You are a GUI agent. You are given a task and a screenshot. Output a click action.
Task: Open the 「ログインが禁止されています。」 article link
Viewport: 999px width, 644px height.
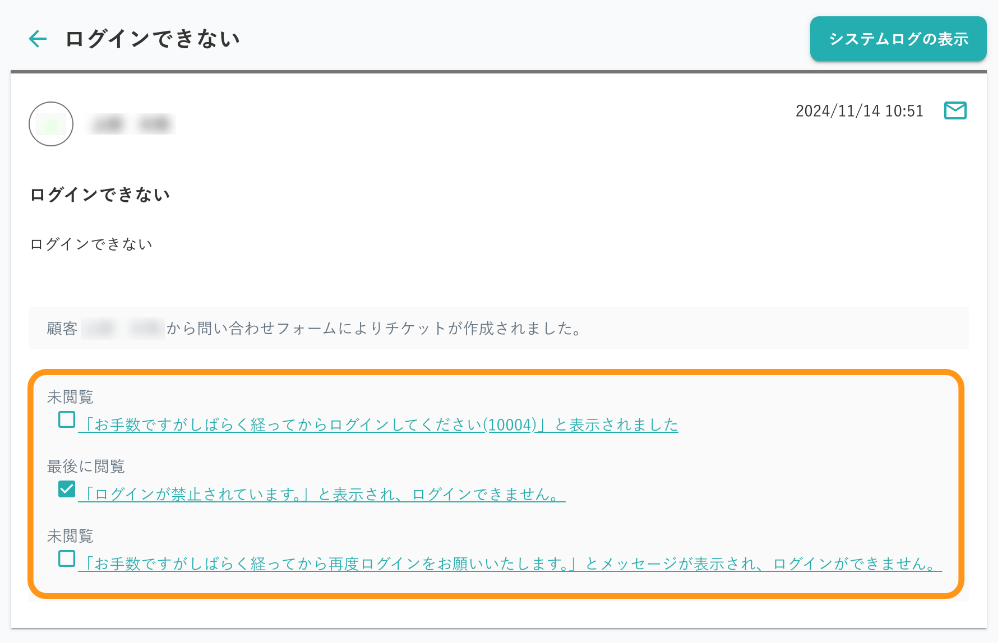321,494
